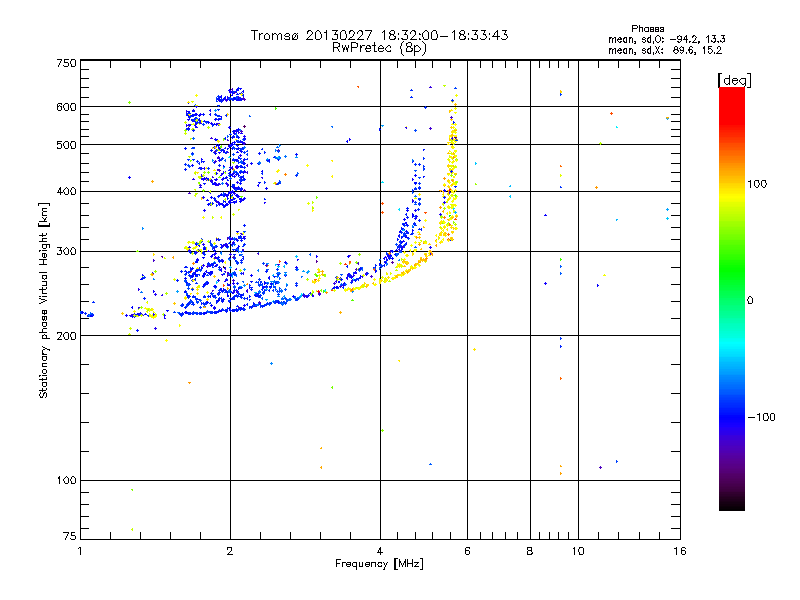This screenshot has width=800, height=600.
Task: Click the black bottom of the colorbar
Action: pos(732,503)
